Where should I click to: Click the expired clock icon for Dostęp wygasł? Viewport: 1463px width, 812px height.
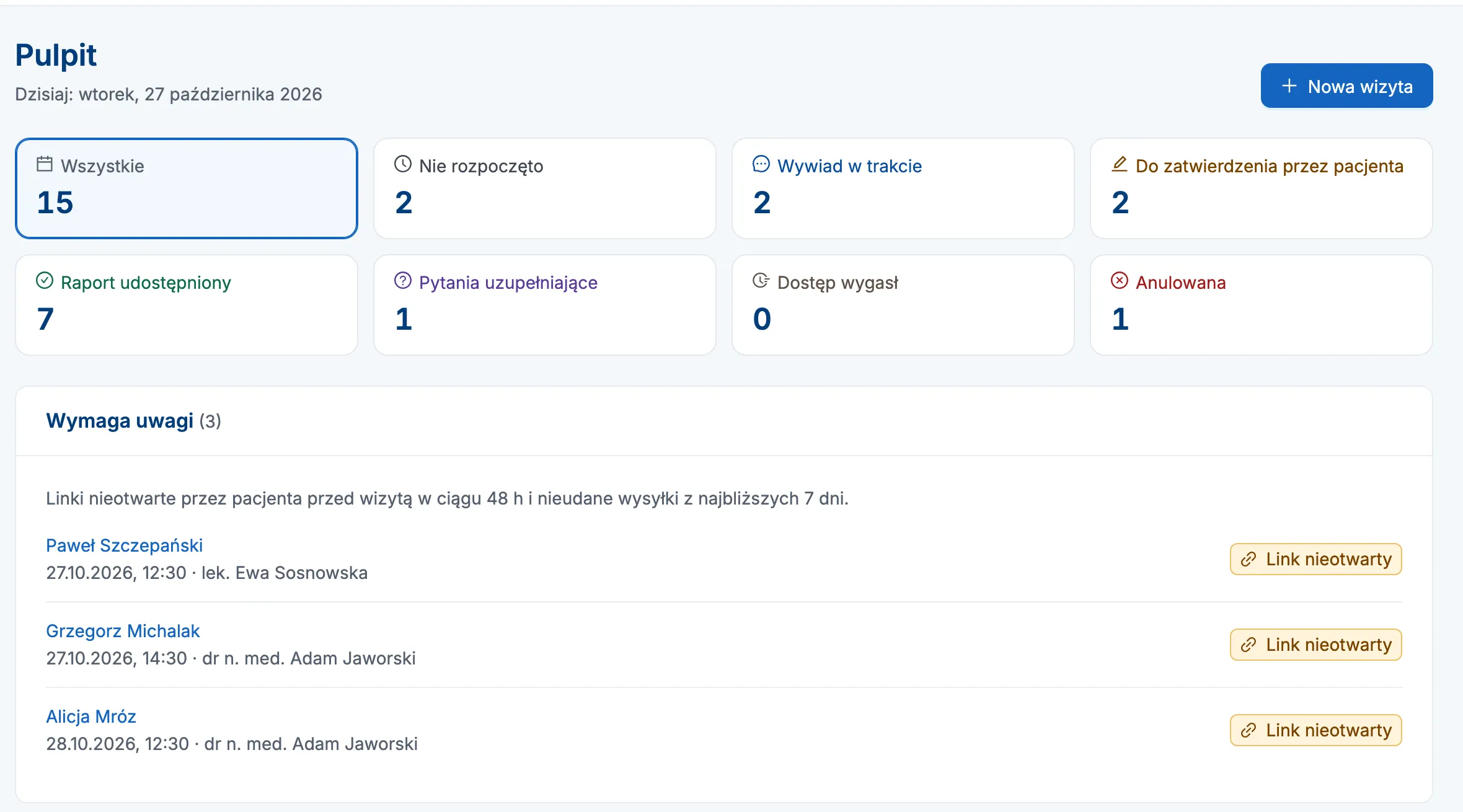tap(761, 281)
